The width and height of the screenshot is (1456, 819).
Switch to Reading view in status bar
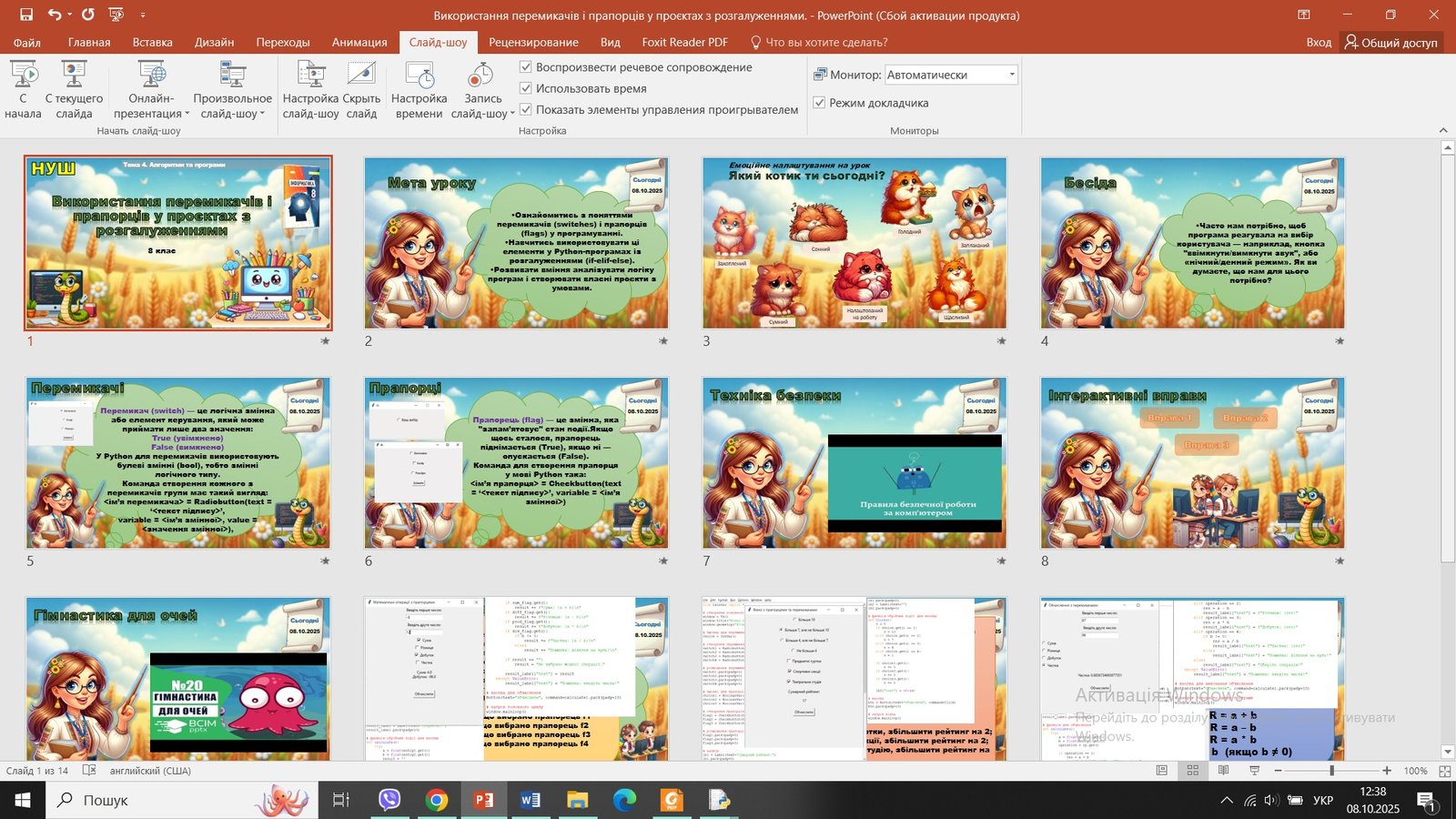1223,771
